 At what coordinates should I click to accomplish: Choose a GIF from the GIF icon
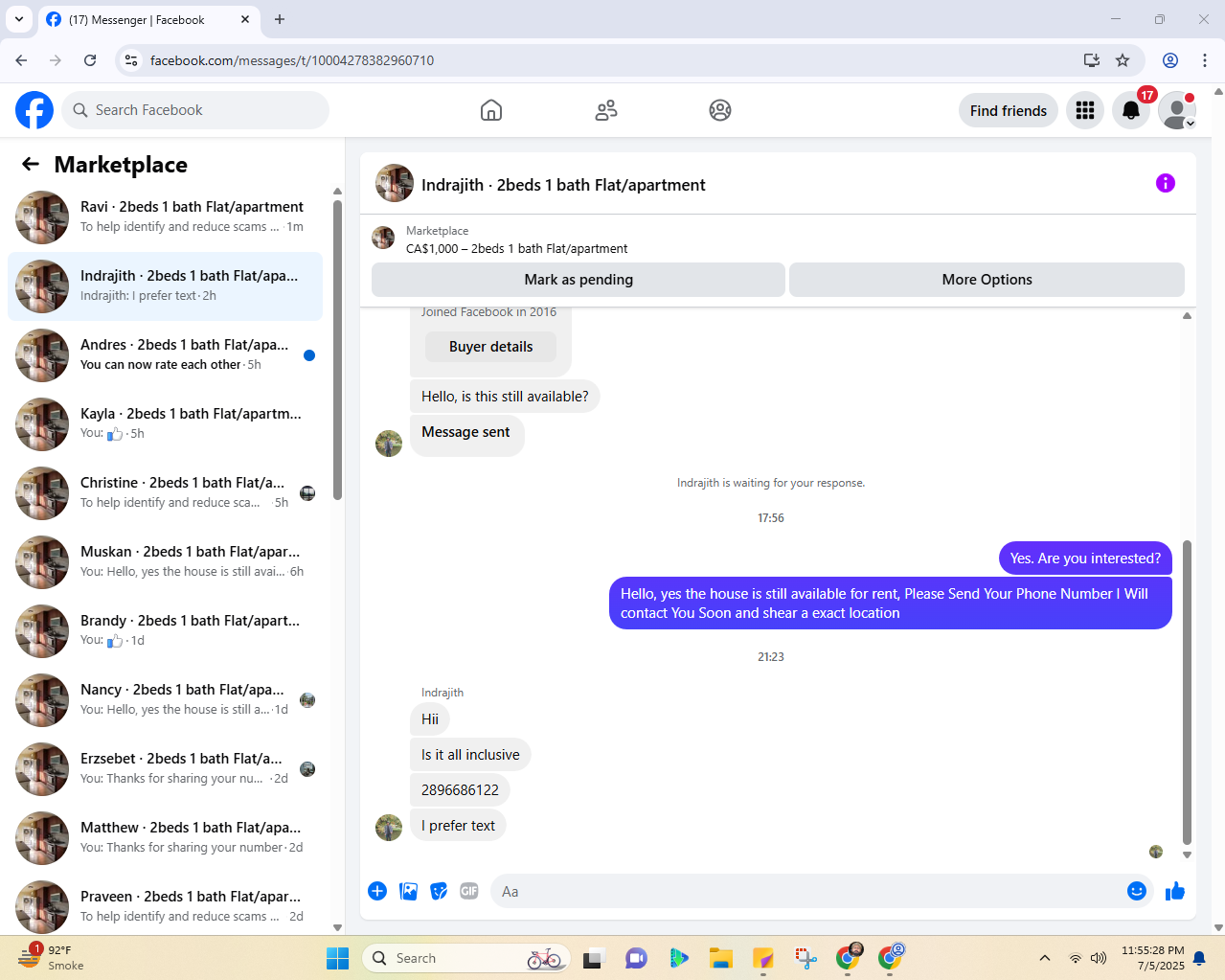tap(469, 891)
